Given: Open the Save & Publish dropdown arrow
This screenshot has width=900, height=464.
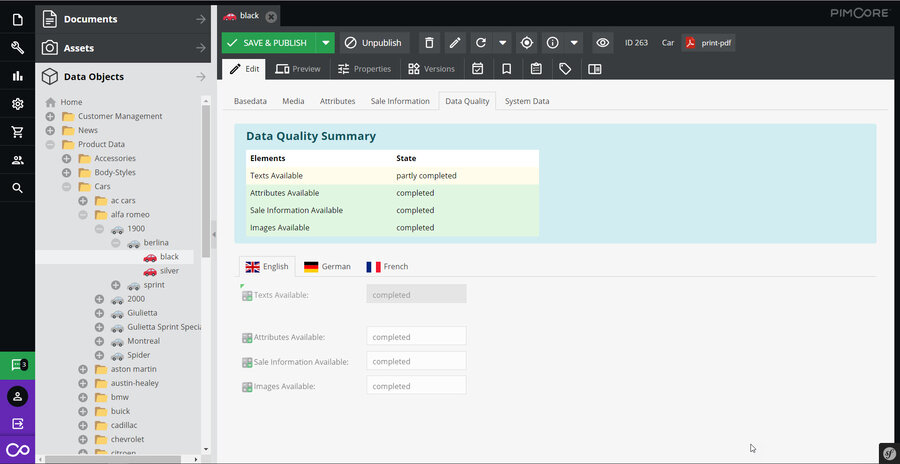Looking at the screenshot, I should click(325, 43).
